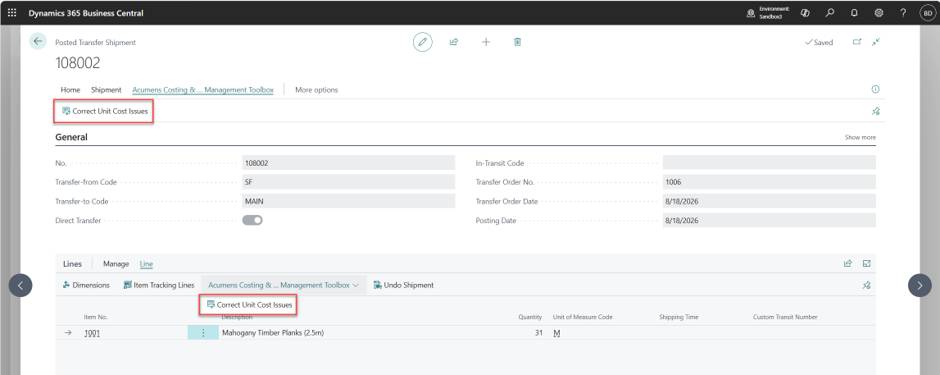
Task: Select the Acumens Costing & Management Toolbox tab
Action: pyautogui.click(x=203, y=90)
